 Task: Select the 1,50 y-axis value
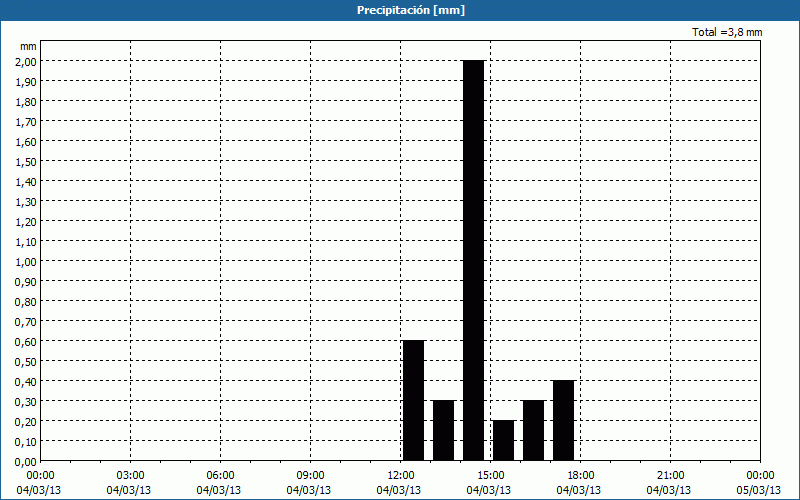tap(27, 161)
